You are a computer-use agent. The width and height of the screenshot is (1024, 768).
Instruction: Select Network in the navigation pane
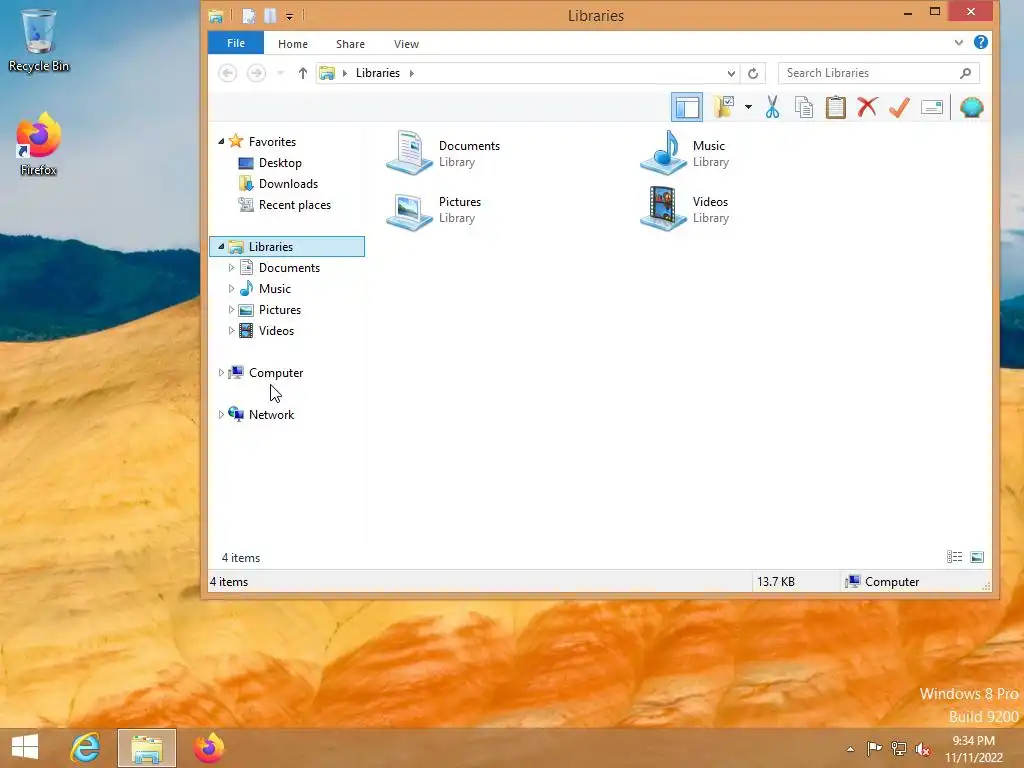(271, 415)
